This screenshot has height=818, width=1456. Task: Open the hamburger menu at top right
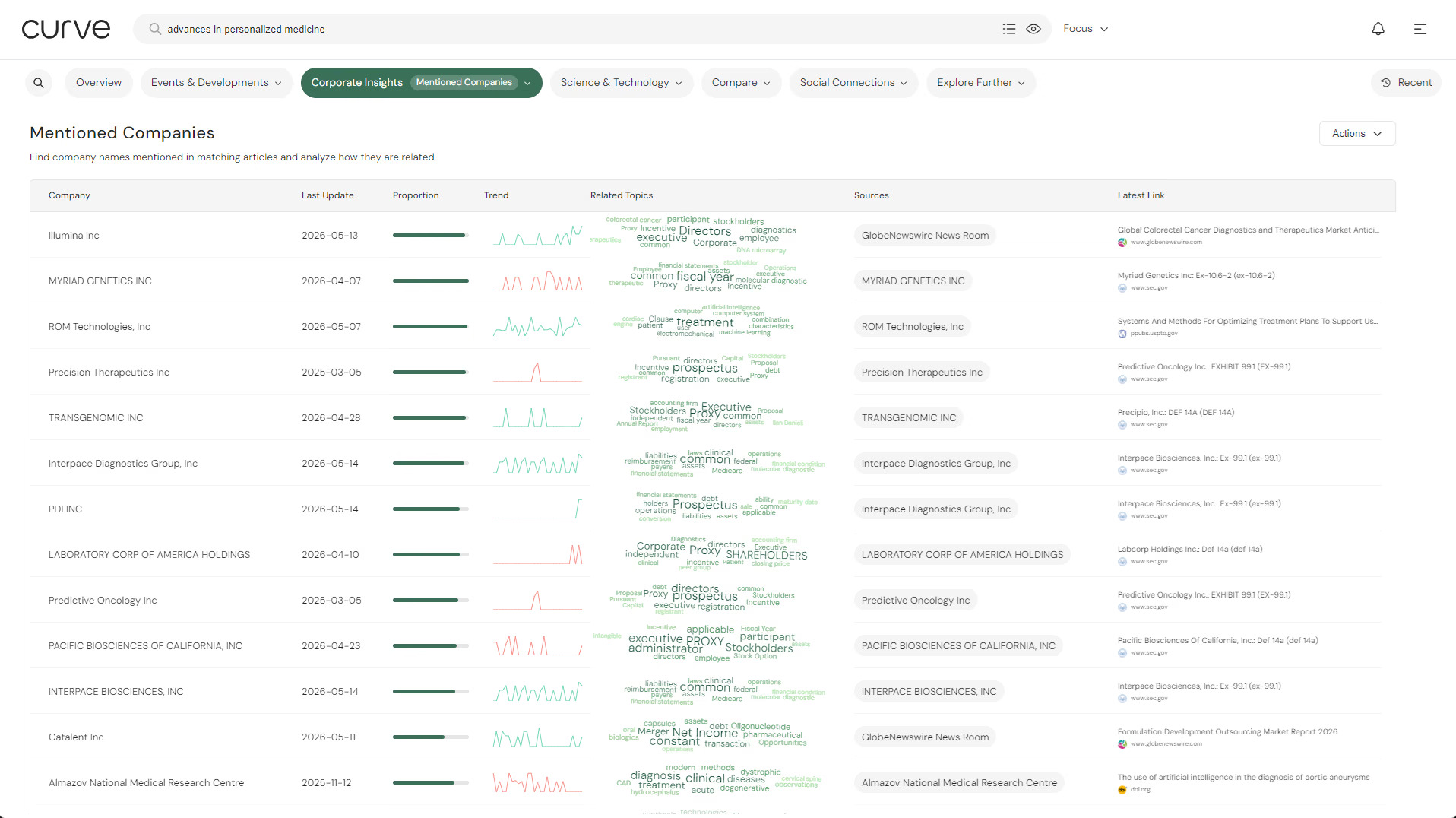[1420, 29]
